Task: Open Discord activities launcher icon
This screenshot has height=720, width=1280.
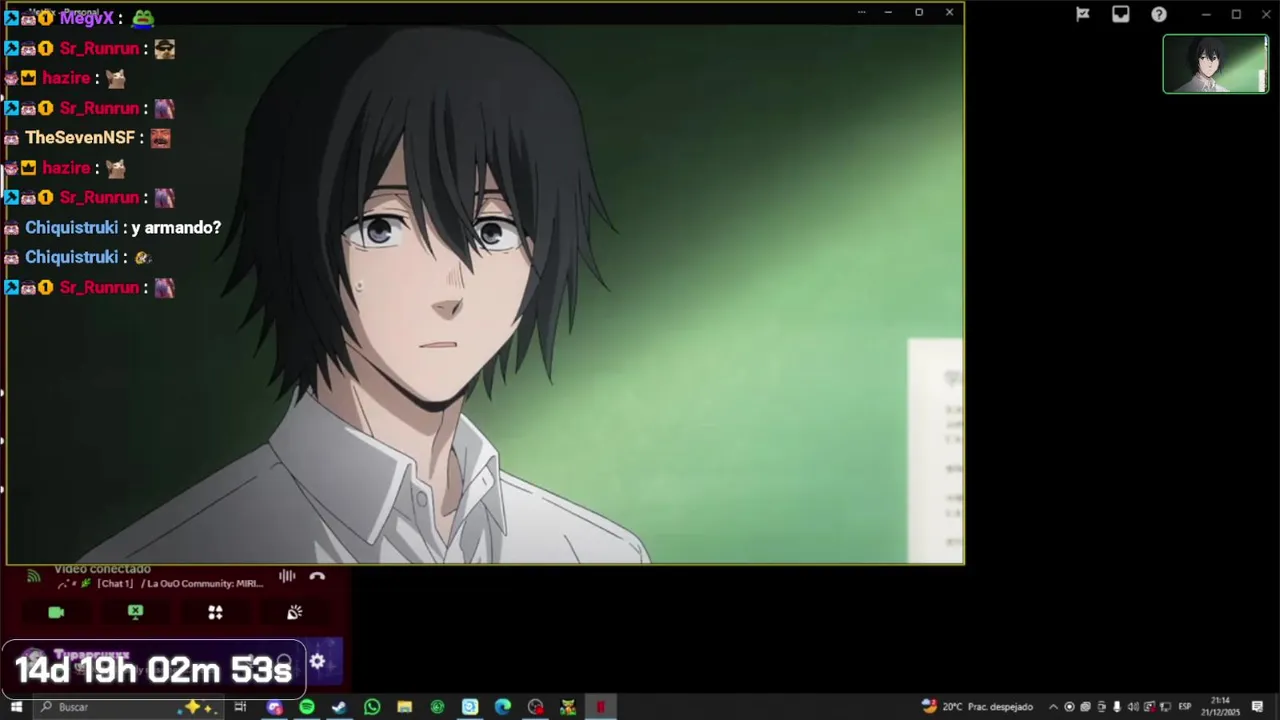Action: 215,612
